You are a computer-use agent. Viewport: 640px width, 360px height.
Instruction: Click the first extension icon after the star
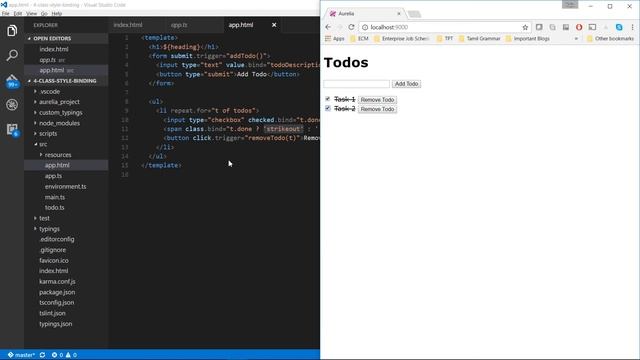[539, 27]
